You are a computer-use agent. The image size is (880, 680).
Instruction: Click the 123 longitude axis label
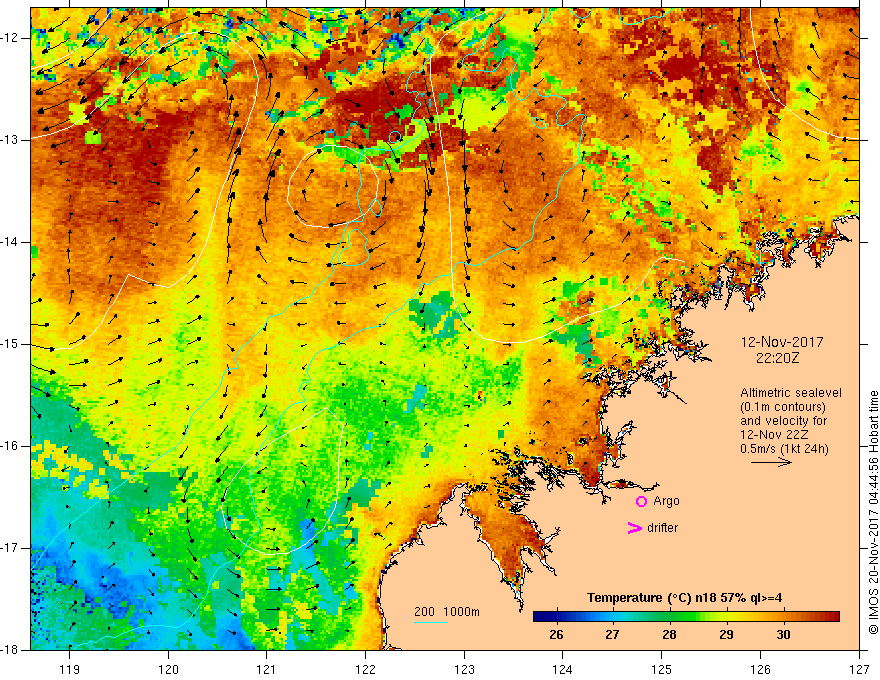point(464,669)
